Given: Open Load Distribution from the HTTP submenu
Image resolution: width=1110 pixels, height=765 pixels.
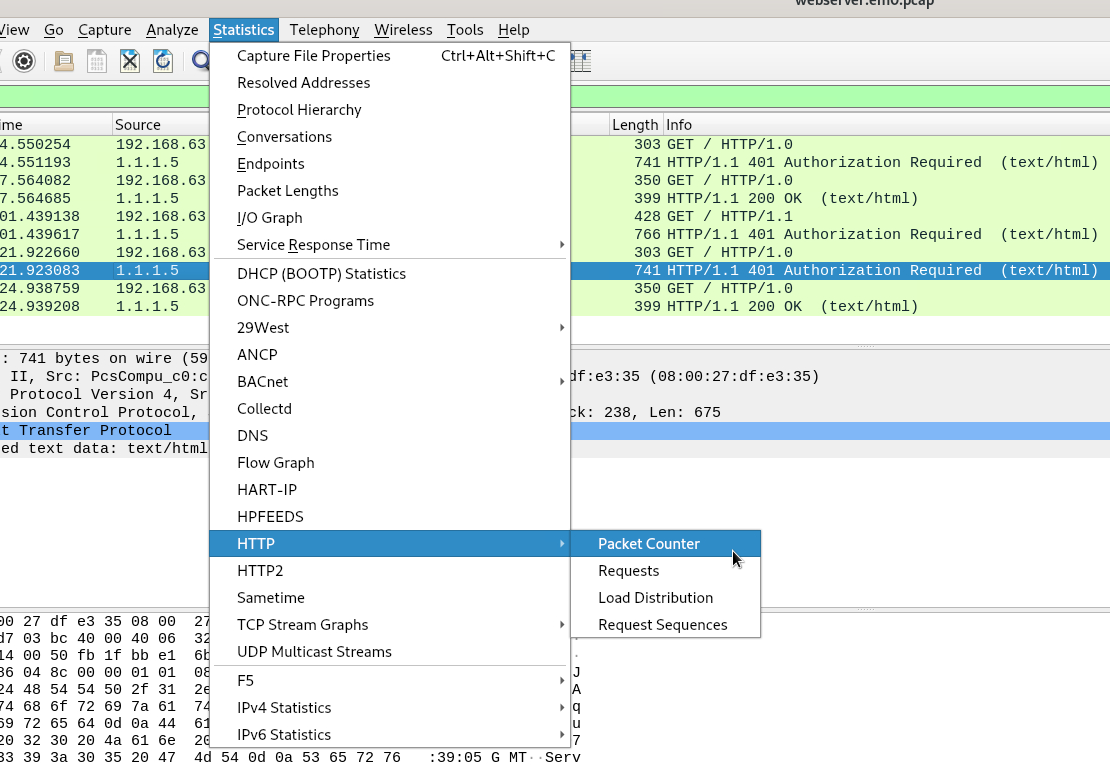Looking at the screenshot, I should pyautogui.click(x=655, y=598).
